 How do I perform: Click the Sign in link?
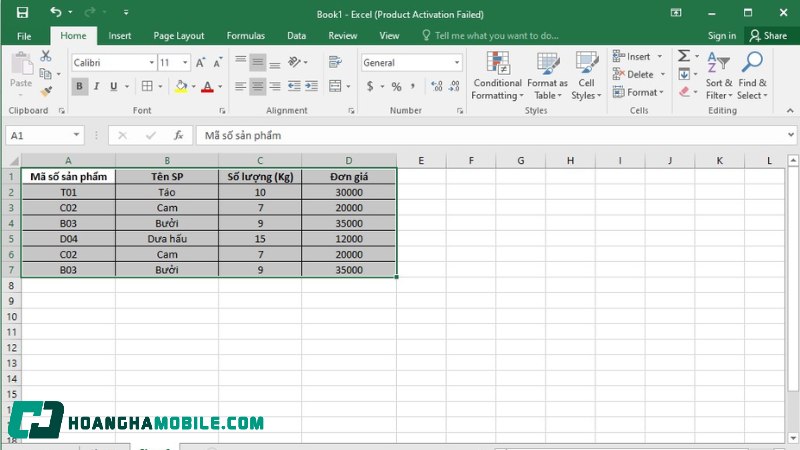tap(721, 36)
